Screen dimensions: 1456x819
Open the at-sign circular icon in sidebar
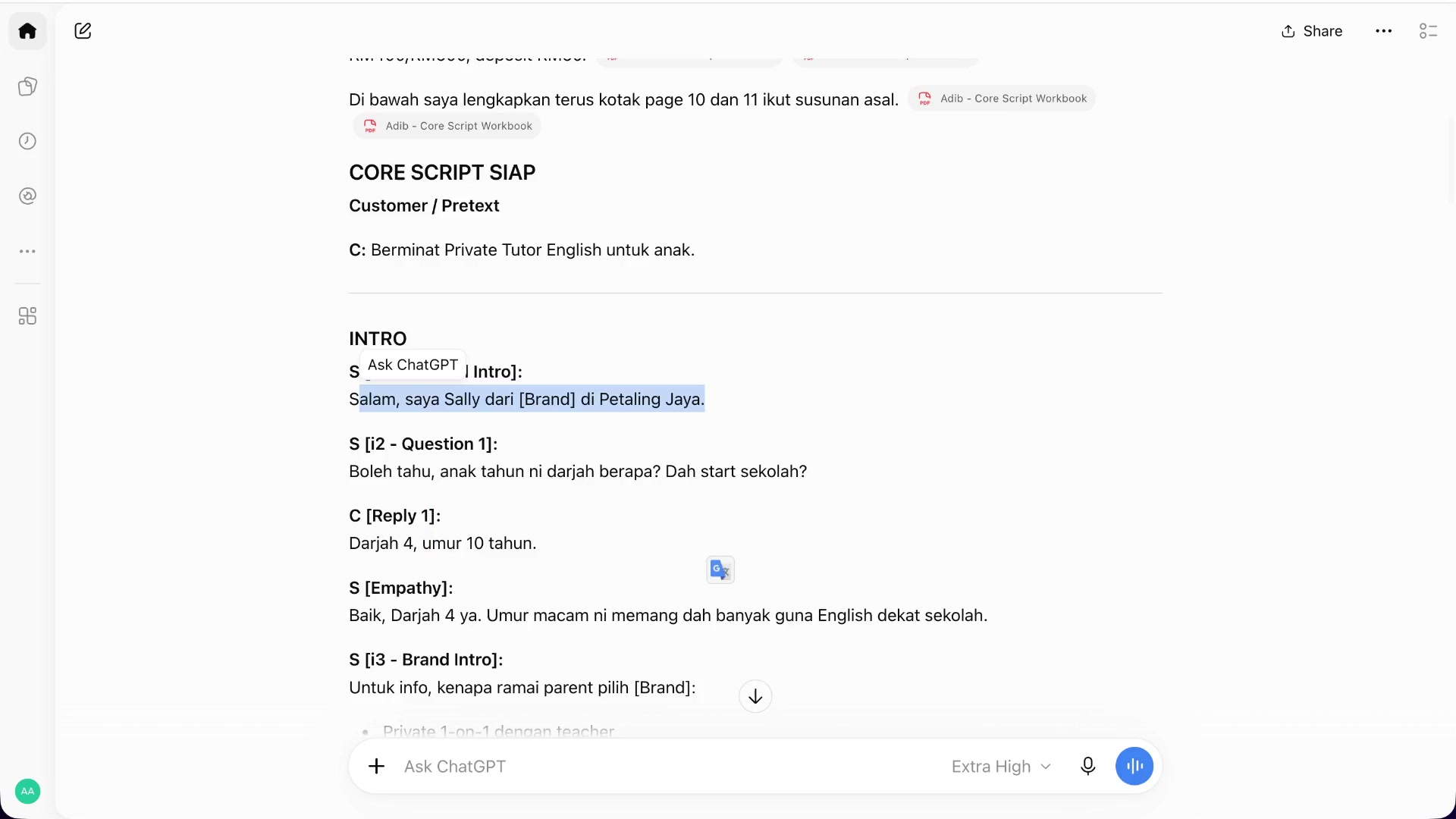pos(27,196)
